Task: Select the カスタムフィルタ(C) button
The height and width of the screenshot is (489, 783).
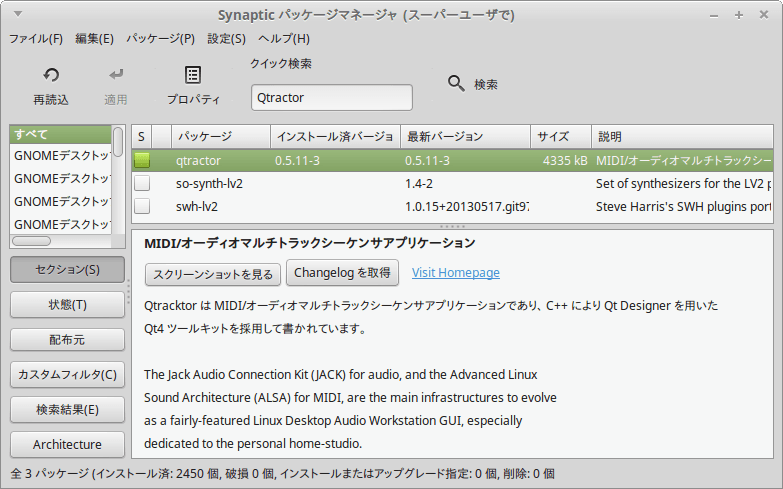Action: coord(67,375)
